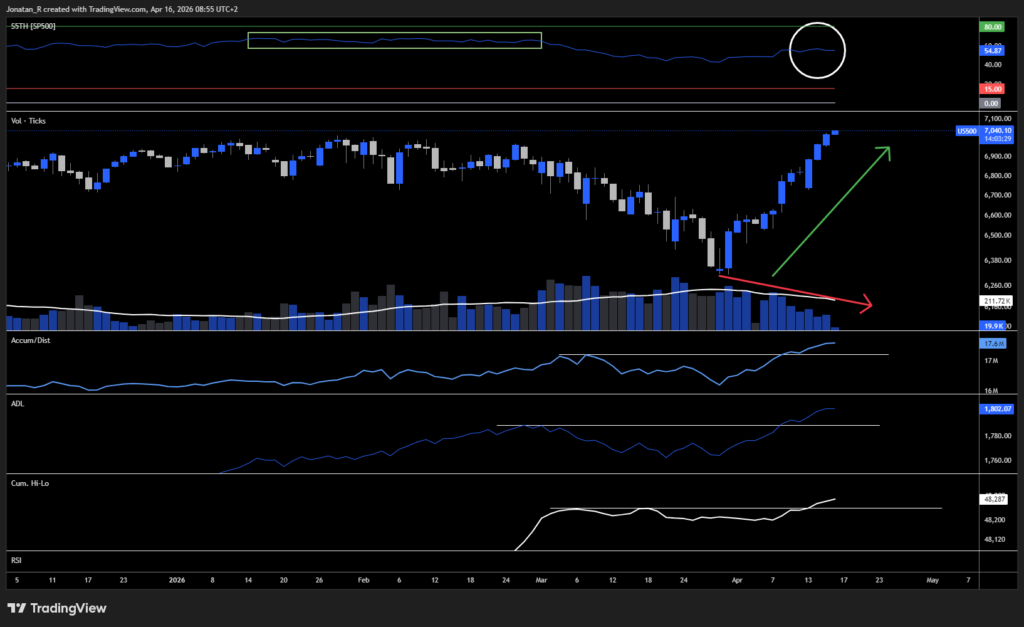The image size is (1024, 627).
Task: Select the ADL pane heading
Action: [17, 403]
